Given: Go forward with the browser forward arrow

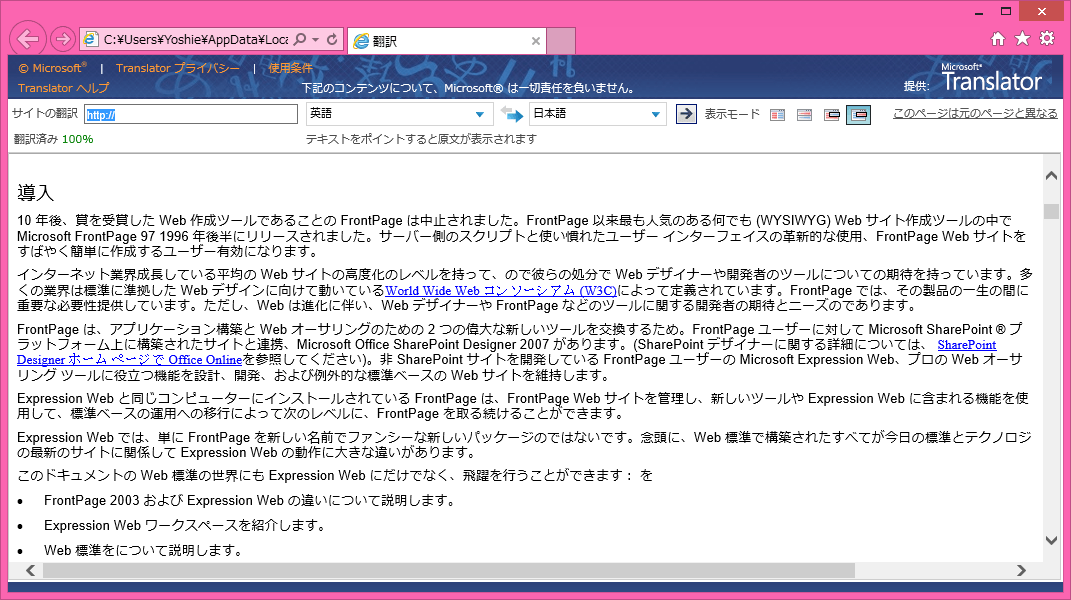Looking at the screenshot, I should click(62, 39).
